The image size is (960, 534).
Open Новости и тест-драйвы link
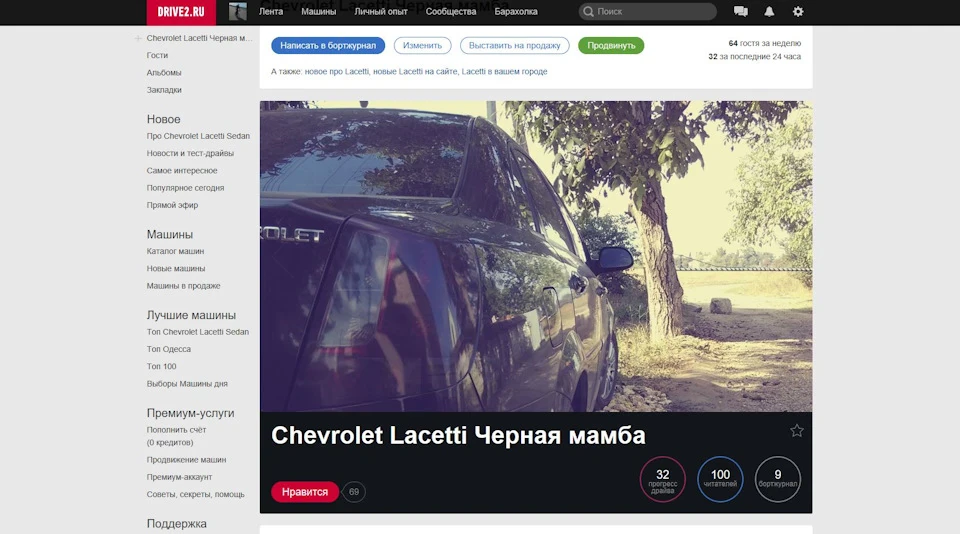(190, 153)
